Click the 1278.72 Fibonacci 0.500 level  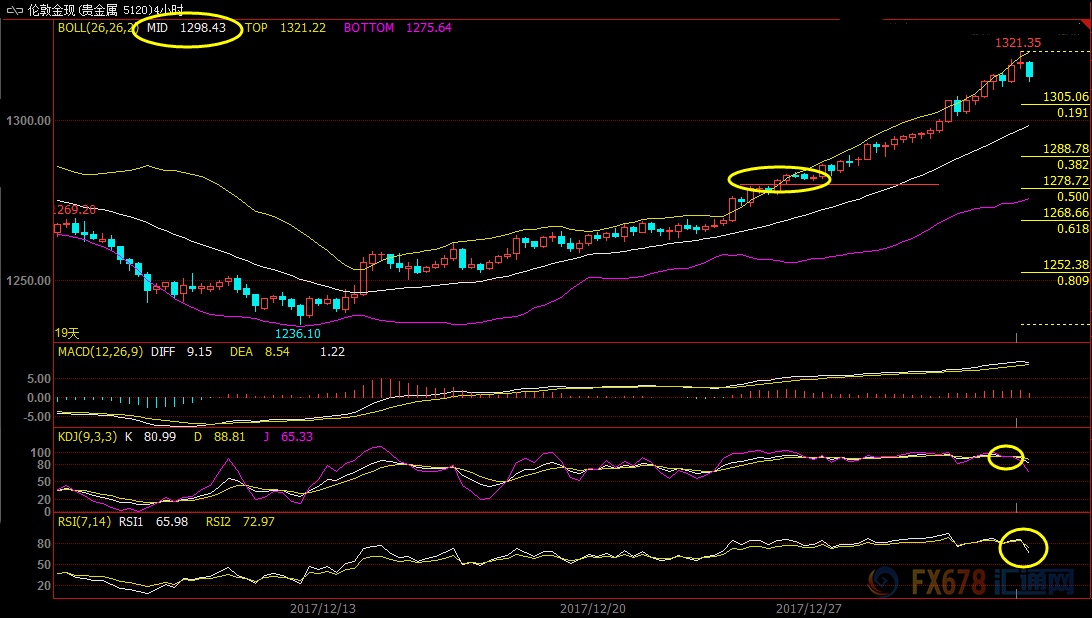coord(1065,181)
